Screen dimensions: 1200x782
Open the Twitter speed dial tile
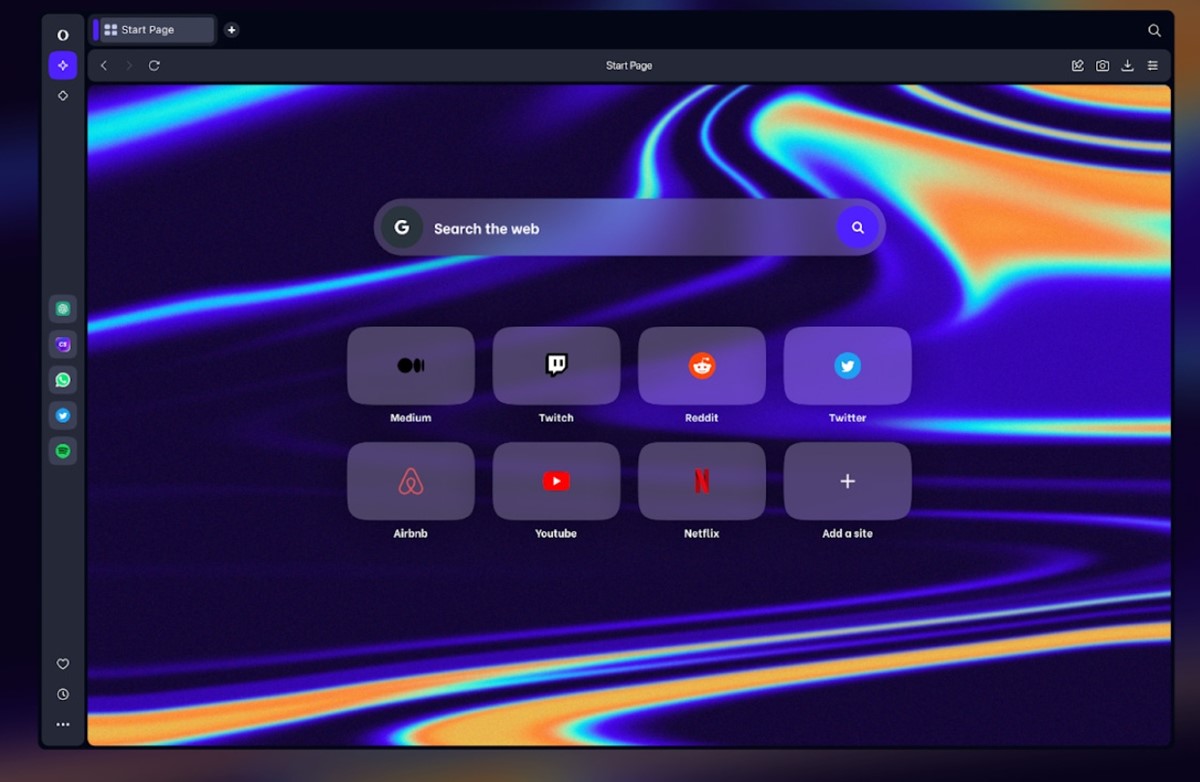[x=848, y=366]
